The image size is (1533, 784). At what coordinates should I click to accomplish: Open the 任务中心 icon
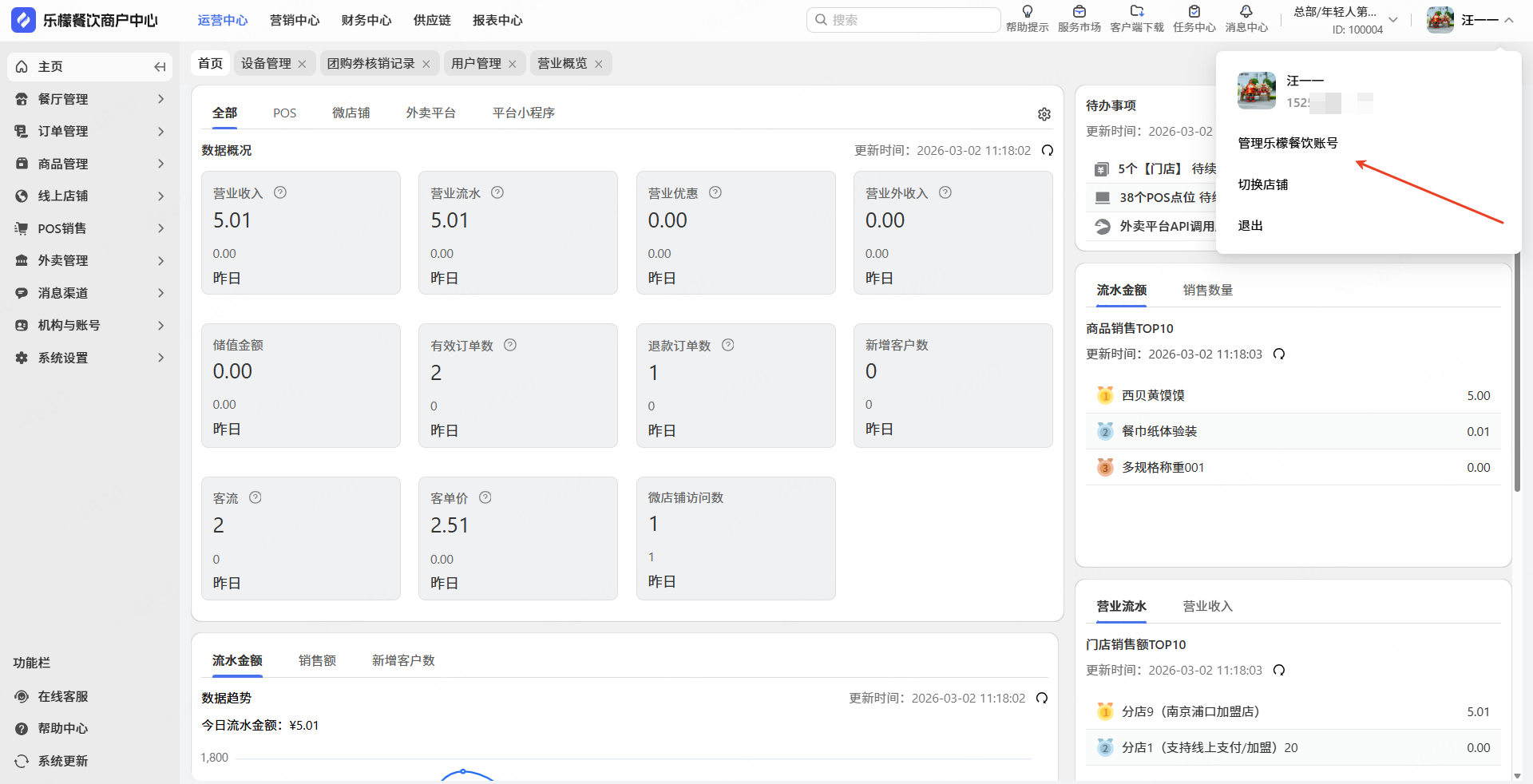[x=1194, y=12]
